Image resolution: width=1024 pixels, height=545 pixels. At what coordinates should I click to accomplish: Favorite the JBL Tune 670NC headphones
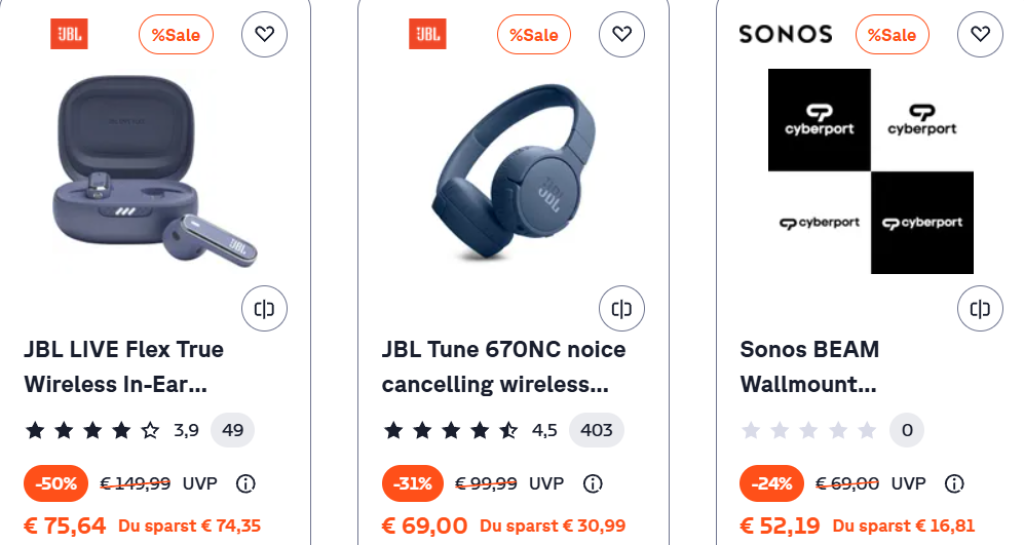(x=622, y=34)
